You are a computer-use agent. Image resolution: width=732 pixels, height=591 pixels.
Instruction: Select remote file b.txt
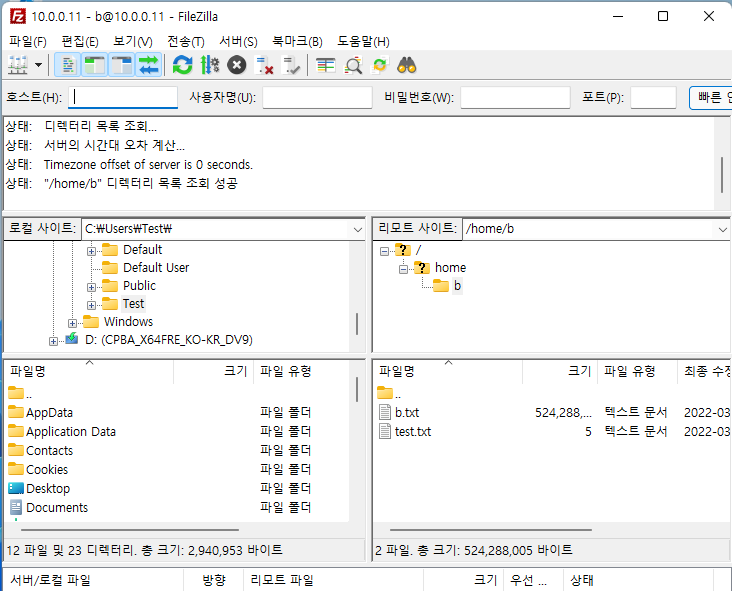click(407, 413)
